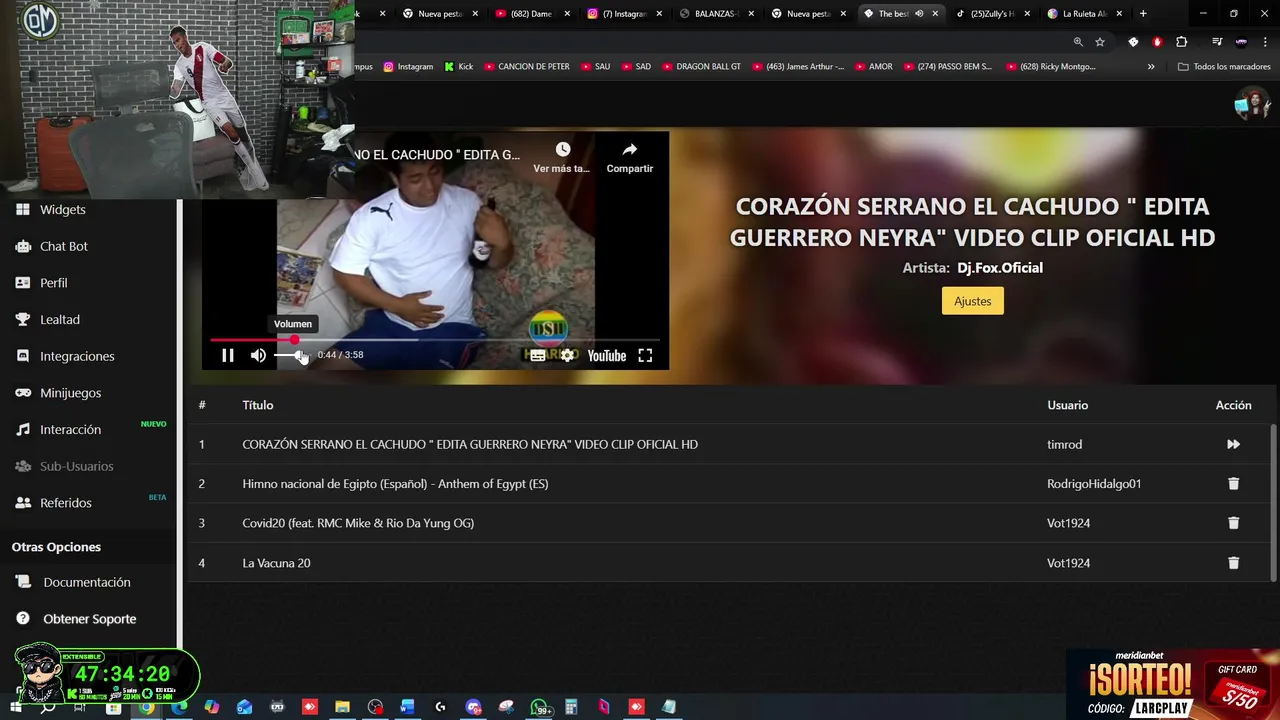The width and height of the screenshot is (1280, 720).
Task: Mute audio on The best tab
Action: coord(919,14)
